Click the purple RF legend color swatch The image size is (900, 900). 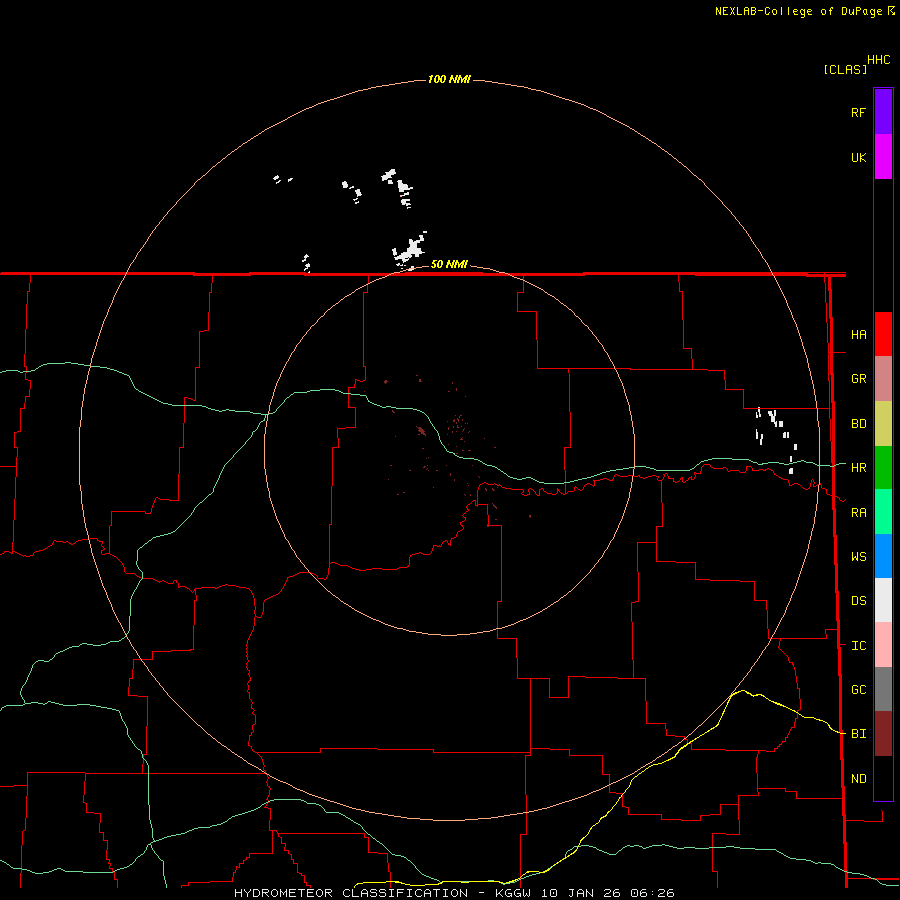coord(883,112)
